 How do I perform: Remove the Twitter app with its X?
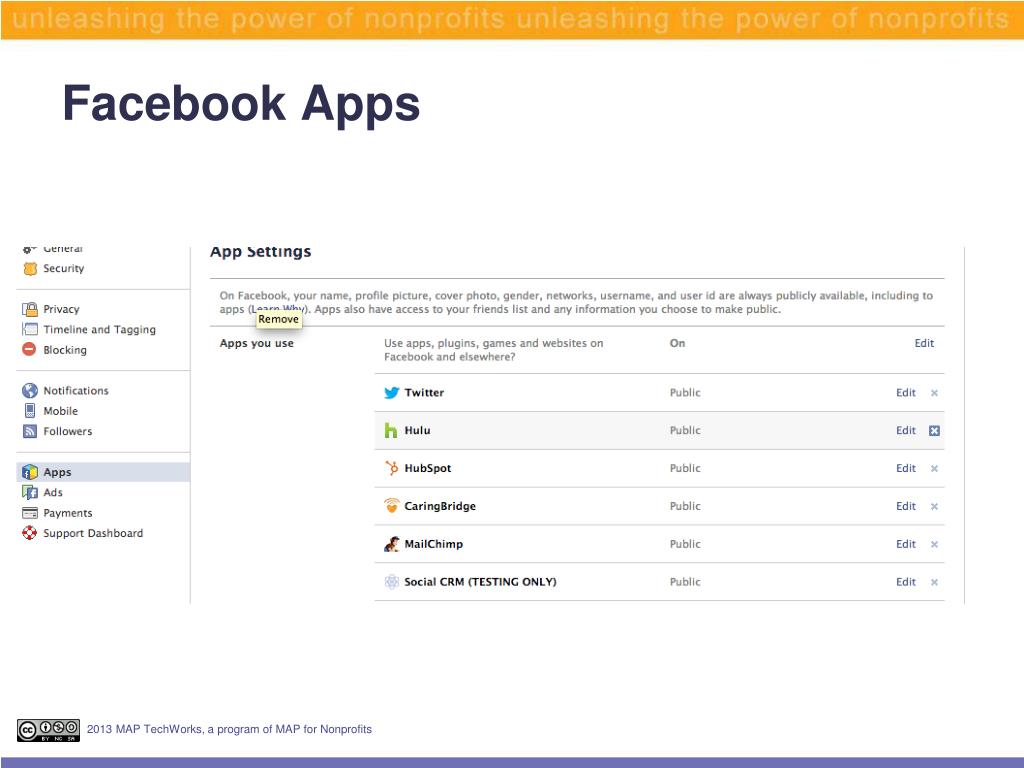pyautogui.click(x=935, y=393)
